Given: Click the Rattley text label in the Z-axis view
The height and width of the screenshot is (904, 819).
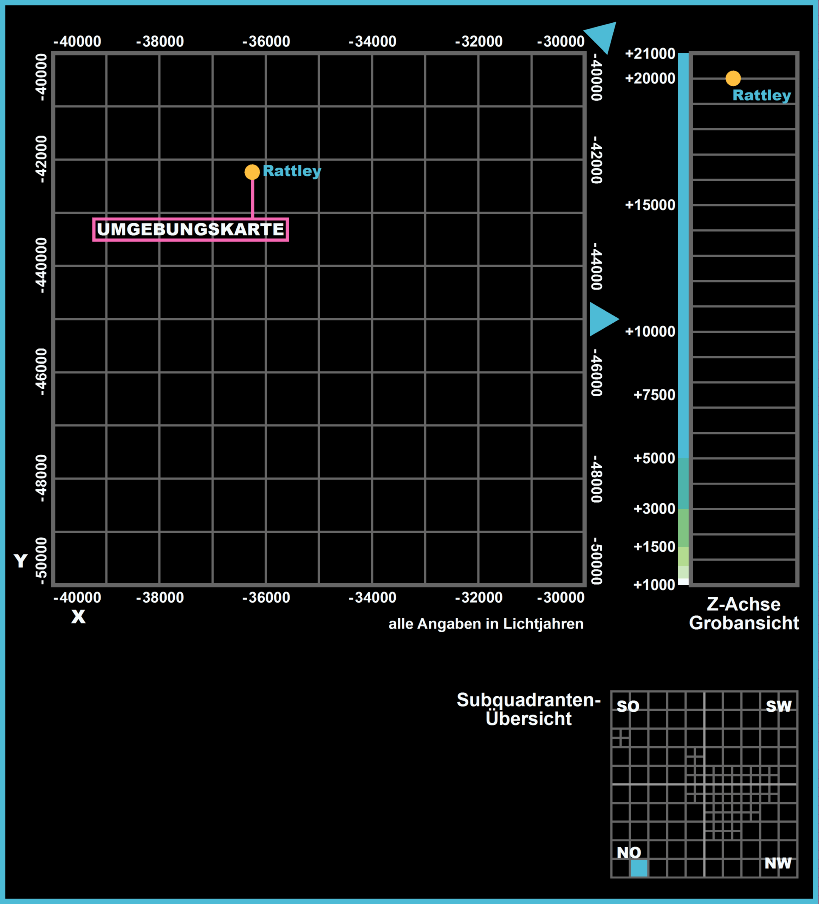Looking at the screenshot, I should pyautogui.click(x=761, y=96).
